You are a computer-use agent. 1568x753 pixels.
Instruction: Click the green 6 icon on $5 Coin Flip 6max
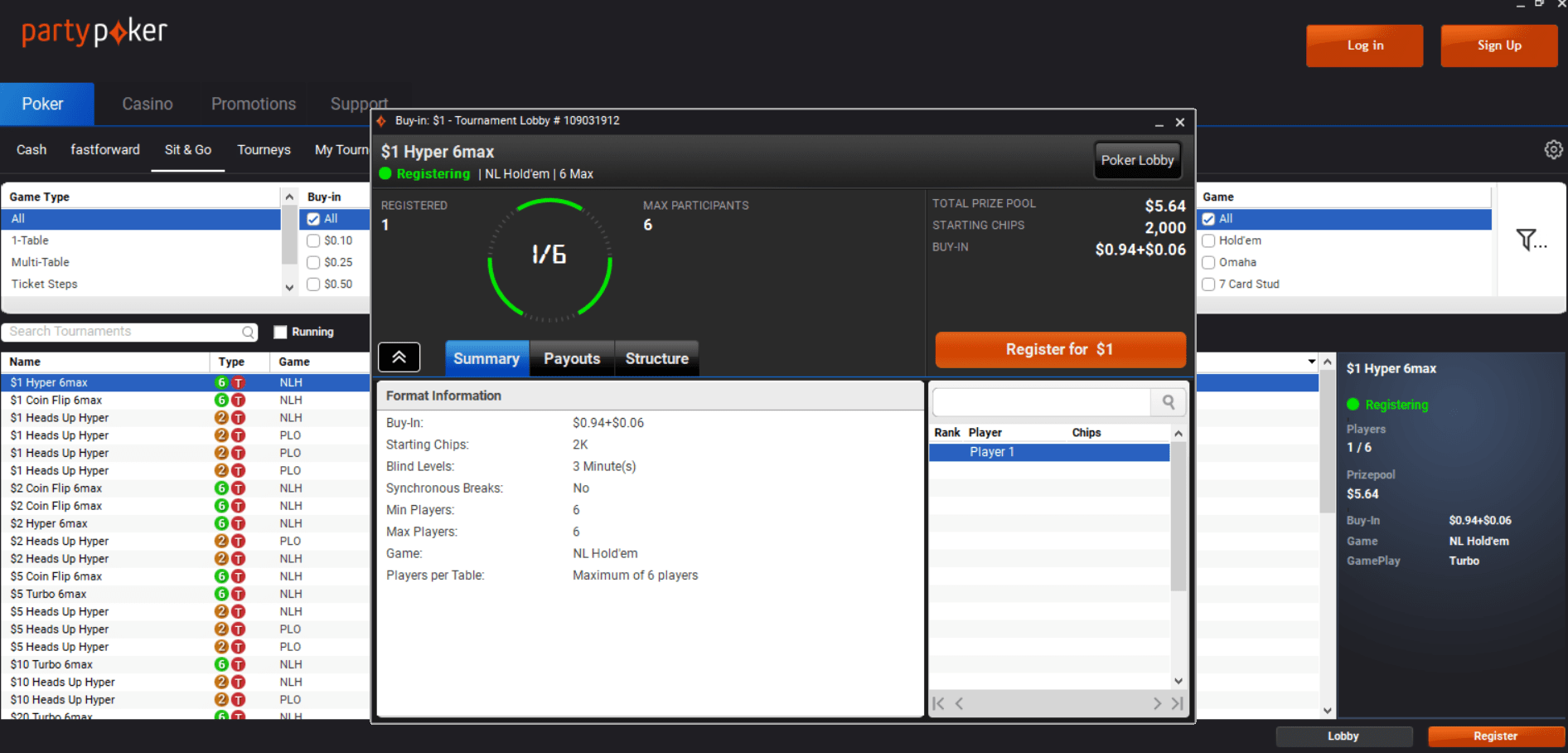click(x=221, y=576)
